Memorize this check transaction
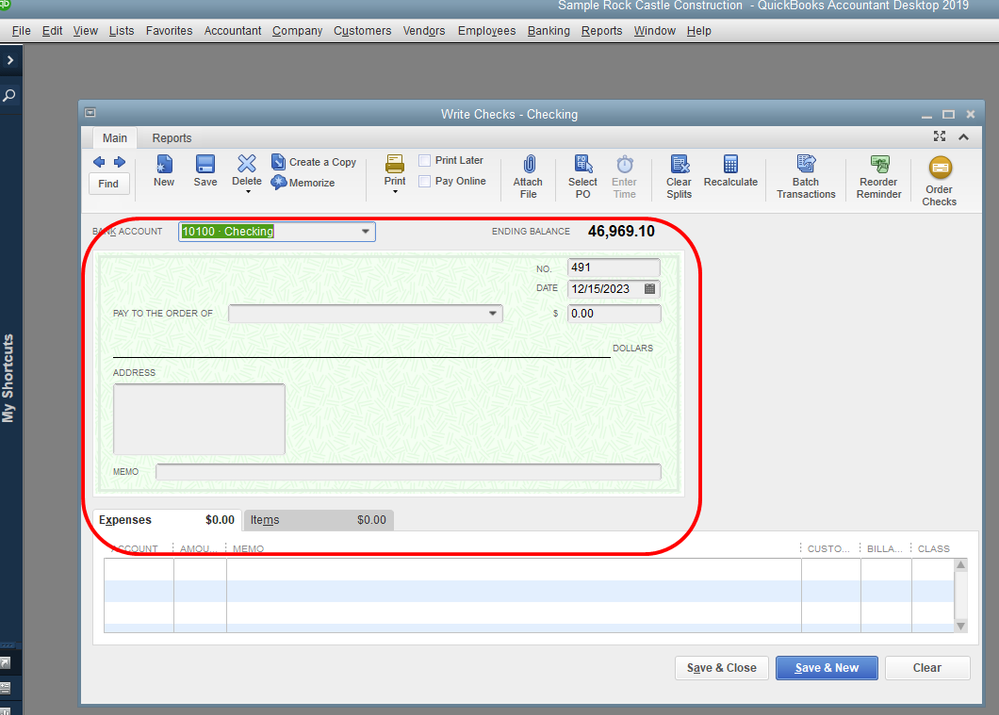Viewport: 999px width, 715px height. pos(303,182)
